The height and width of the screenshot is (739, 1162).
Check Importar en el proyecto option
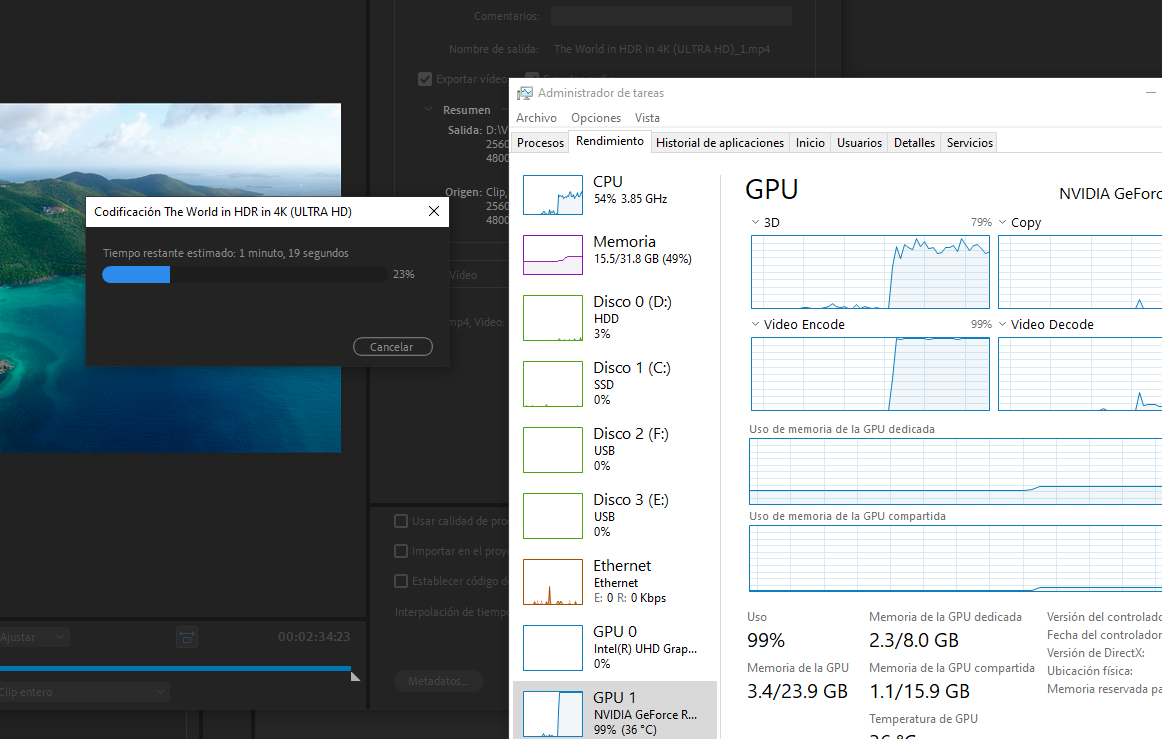pos(401,551)
